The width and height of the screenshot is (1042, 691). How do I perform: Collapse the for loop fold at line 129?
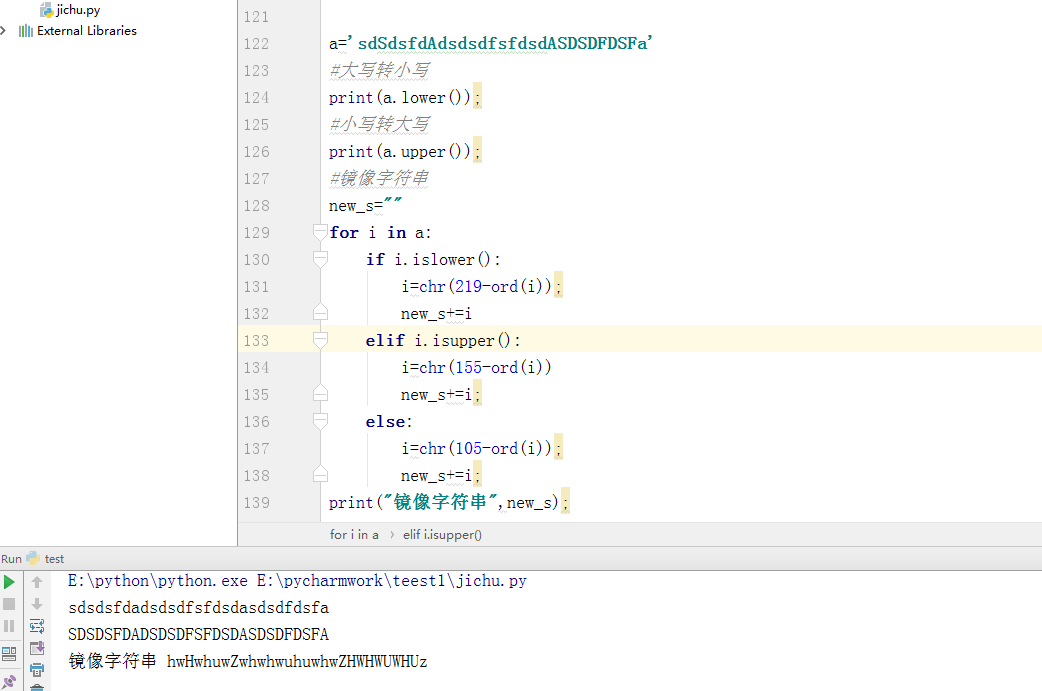[x=320, y=233]
